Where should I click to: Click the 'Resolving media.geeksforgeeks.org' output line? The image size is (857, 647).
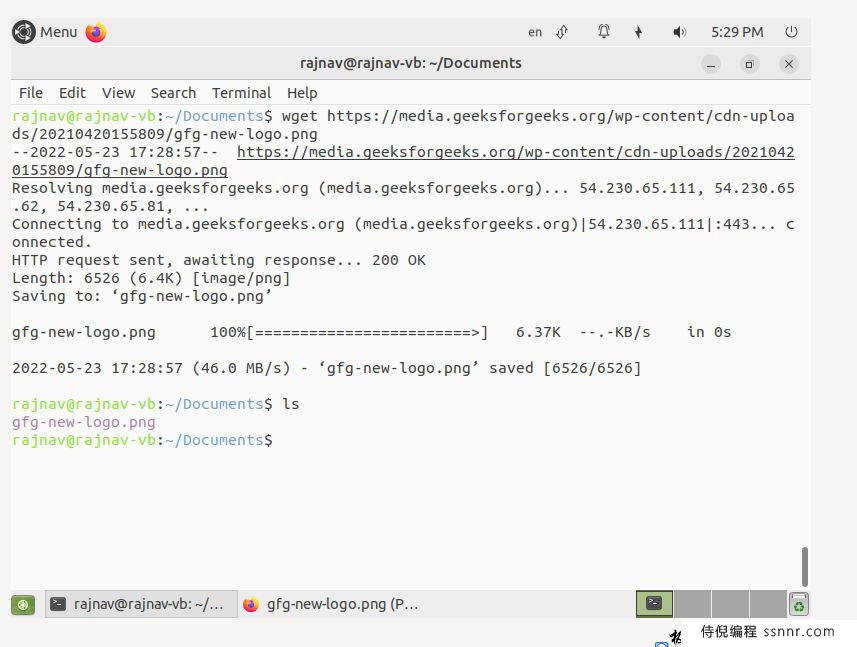point(403,197)
